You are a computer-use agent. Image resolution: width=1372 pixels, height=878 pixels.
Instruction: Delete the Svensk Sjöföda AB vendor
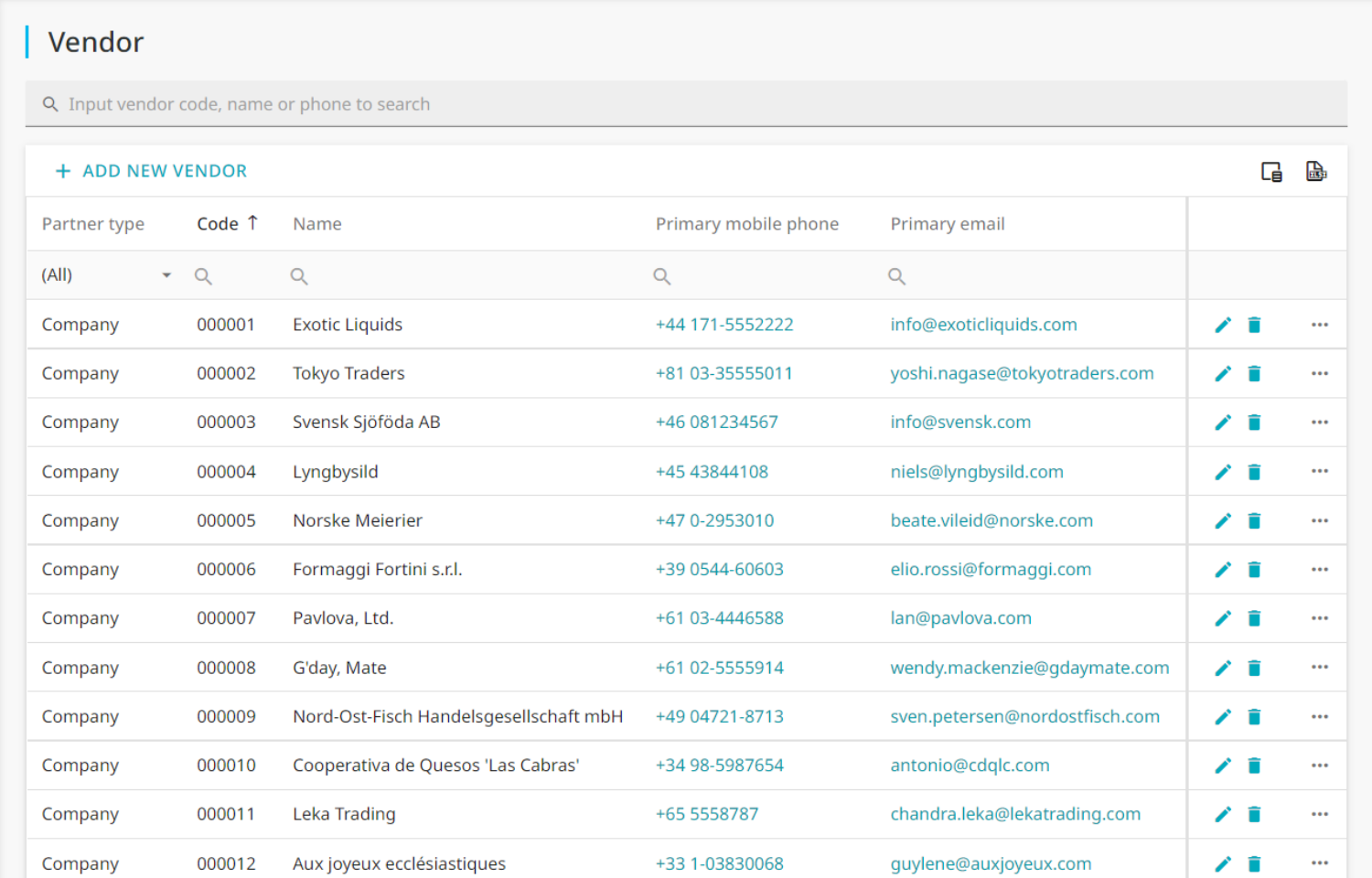click(1255, 422)
